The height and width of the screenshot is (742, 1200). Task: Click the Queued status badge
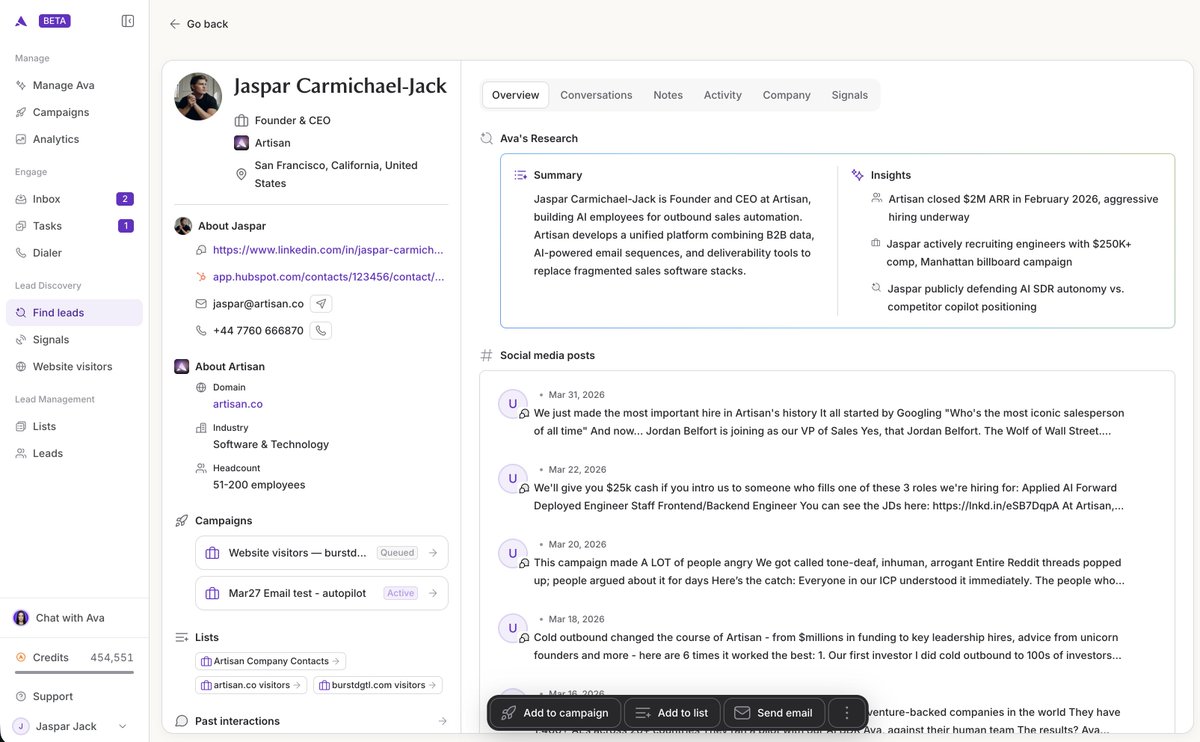pyautogui.click(x=397, y=553)
